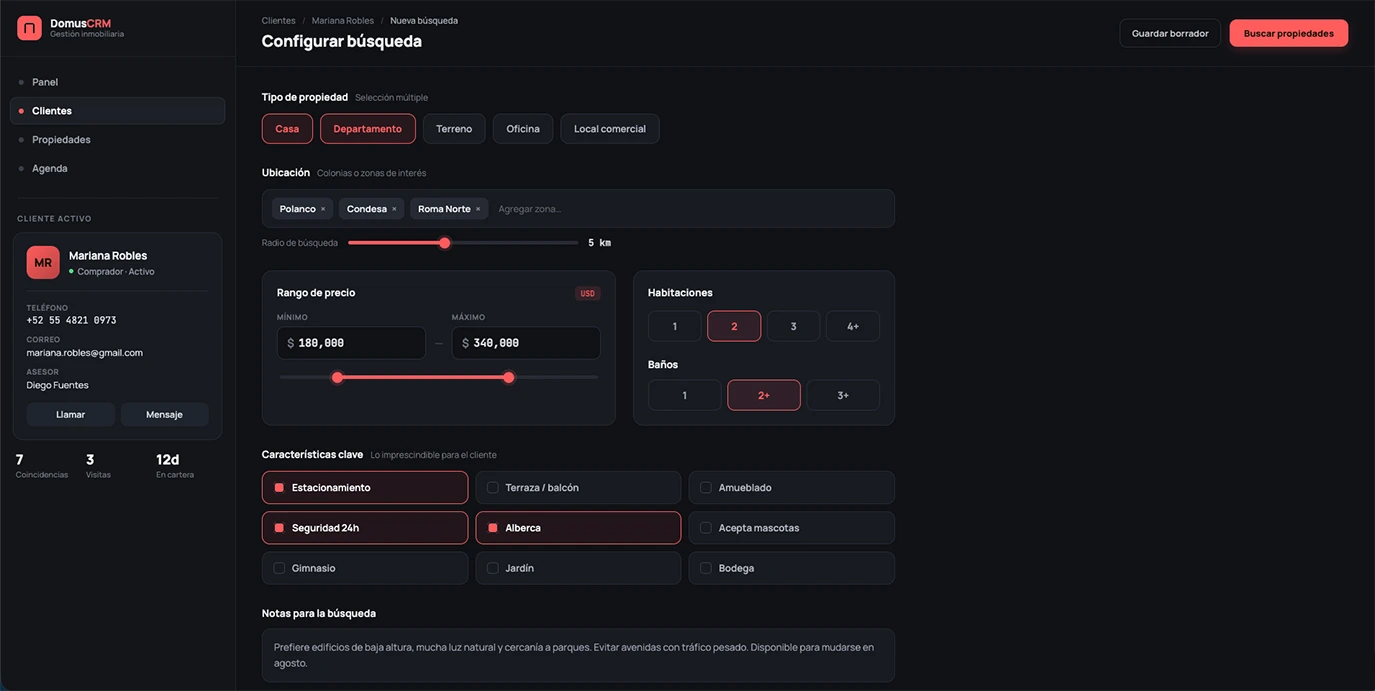This screenshot has height=691, width=1375.
Task: Open Agenda in the sidebar
Action: (x=117, y=169)
